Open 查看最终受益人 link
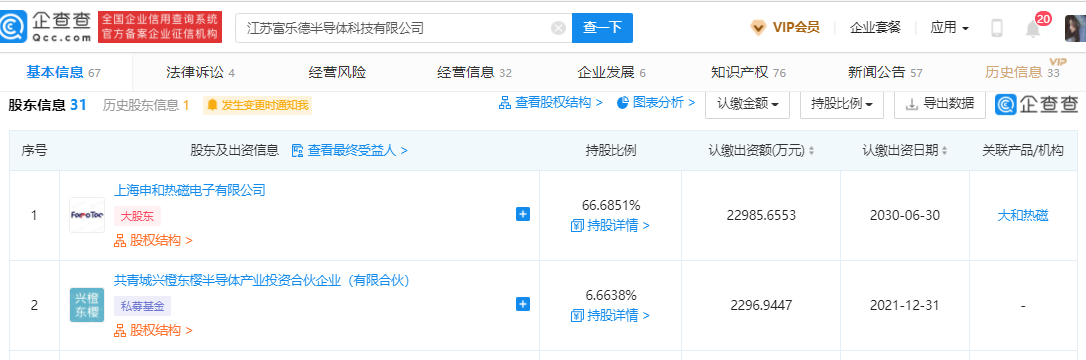1086x360 pixels. (x=350, y=150)
